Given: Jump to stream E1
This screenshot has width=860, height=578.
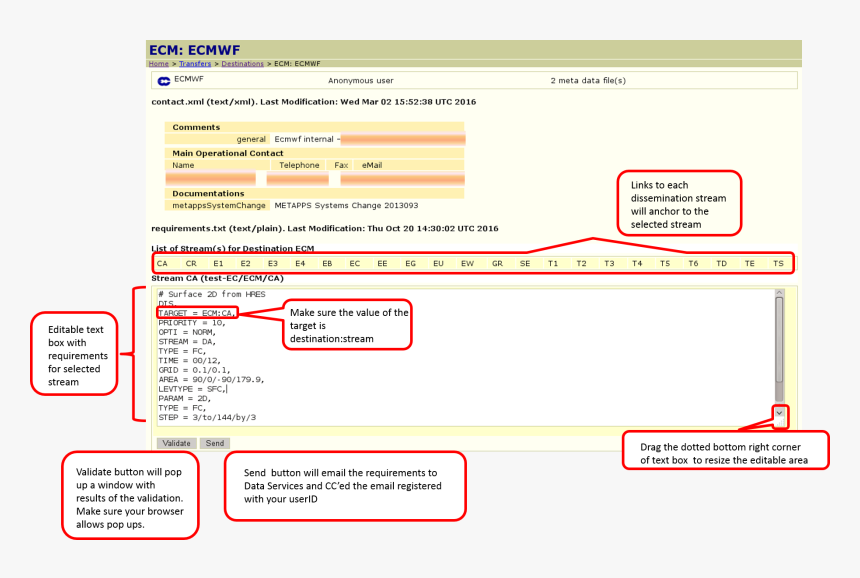Looking at the screenshot, I should 218,263.
